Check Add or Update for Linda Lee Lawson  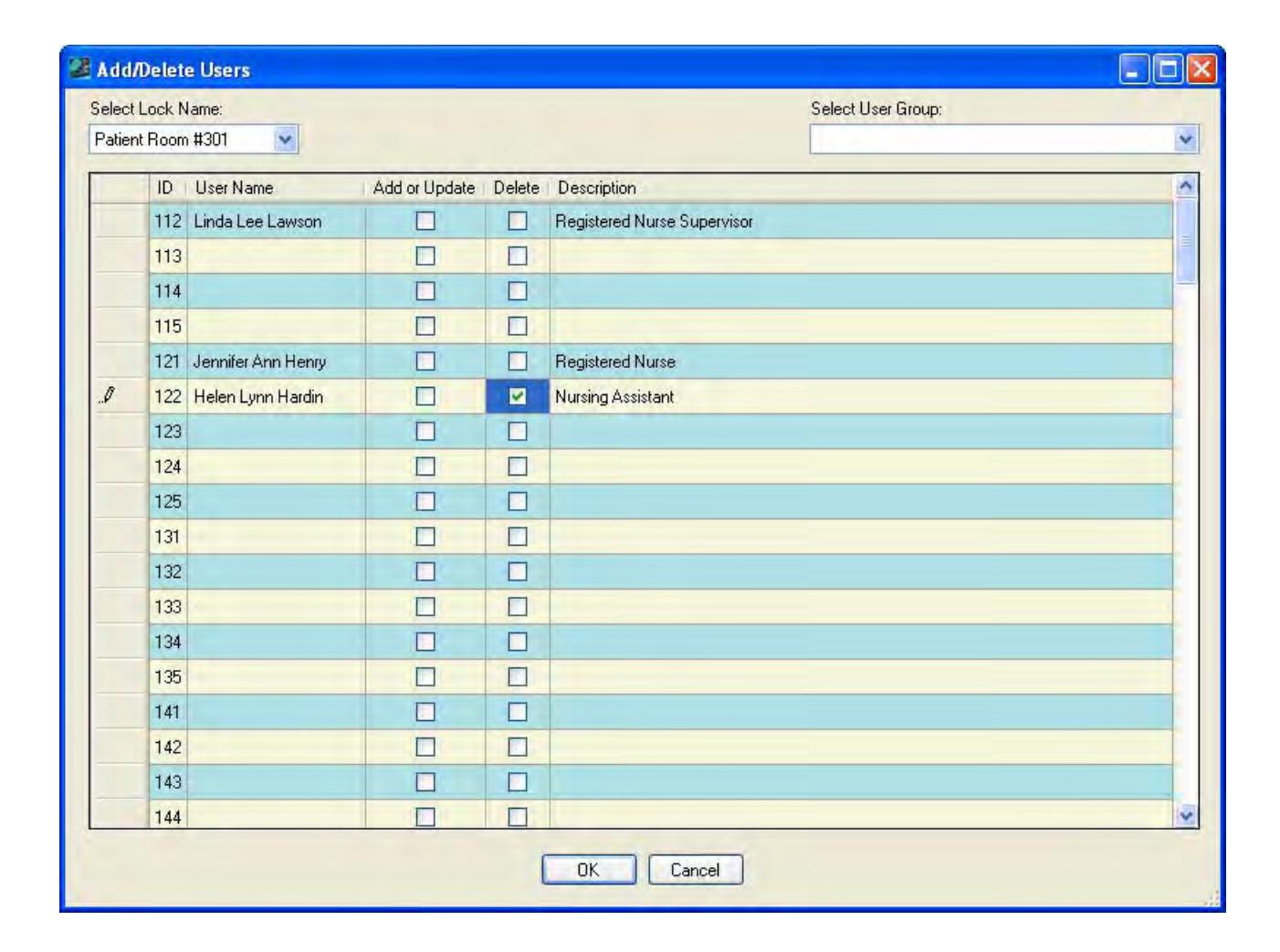pyautogui.click(x=425, y=221)
